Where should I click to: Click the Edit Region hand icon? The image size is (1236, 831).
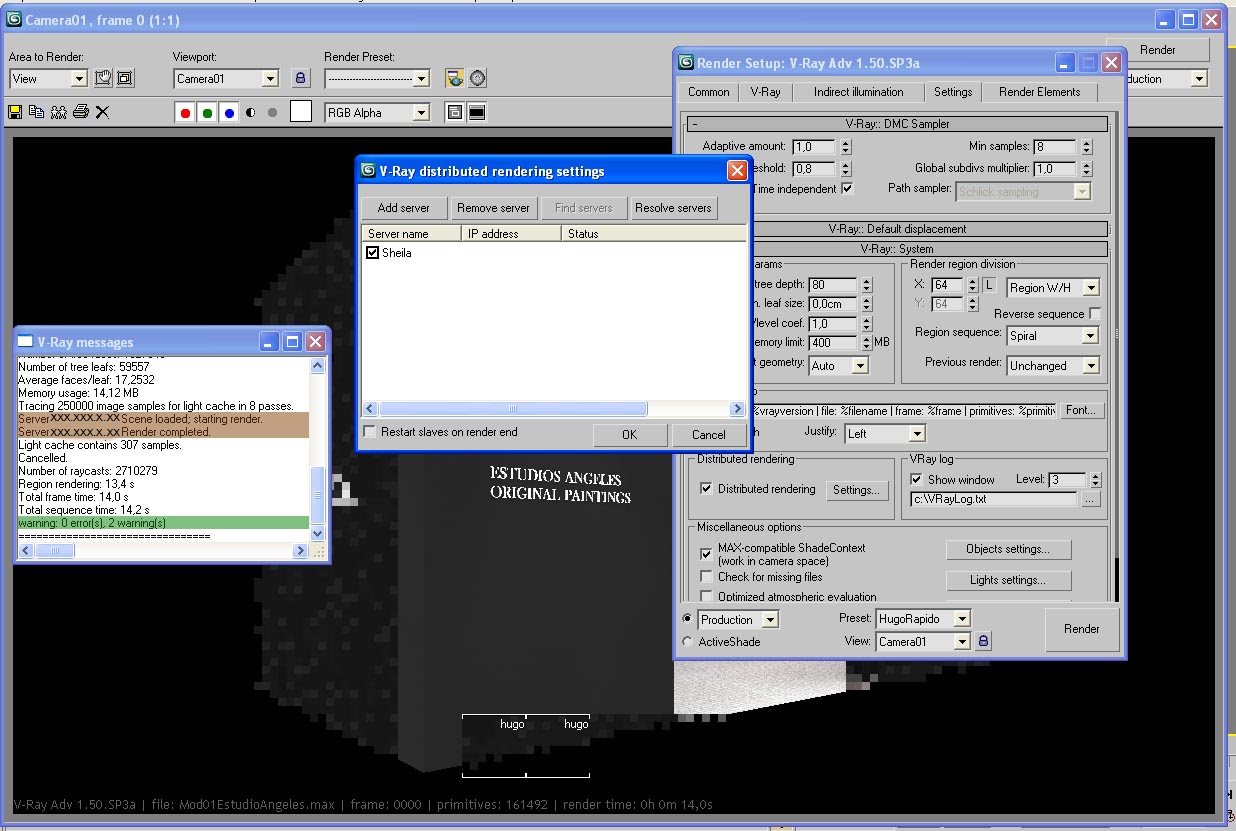pos(102,78)
